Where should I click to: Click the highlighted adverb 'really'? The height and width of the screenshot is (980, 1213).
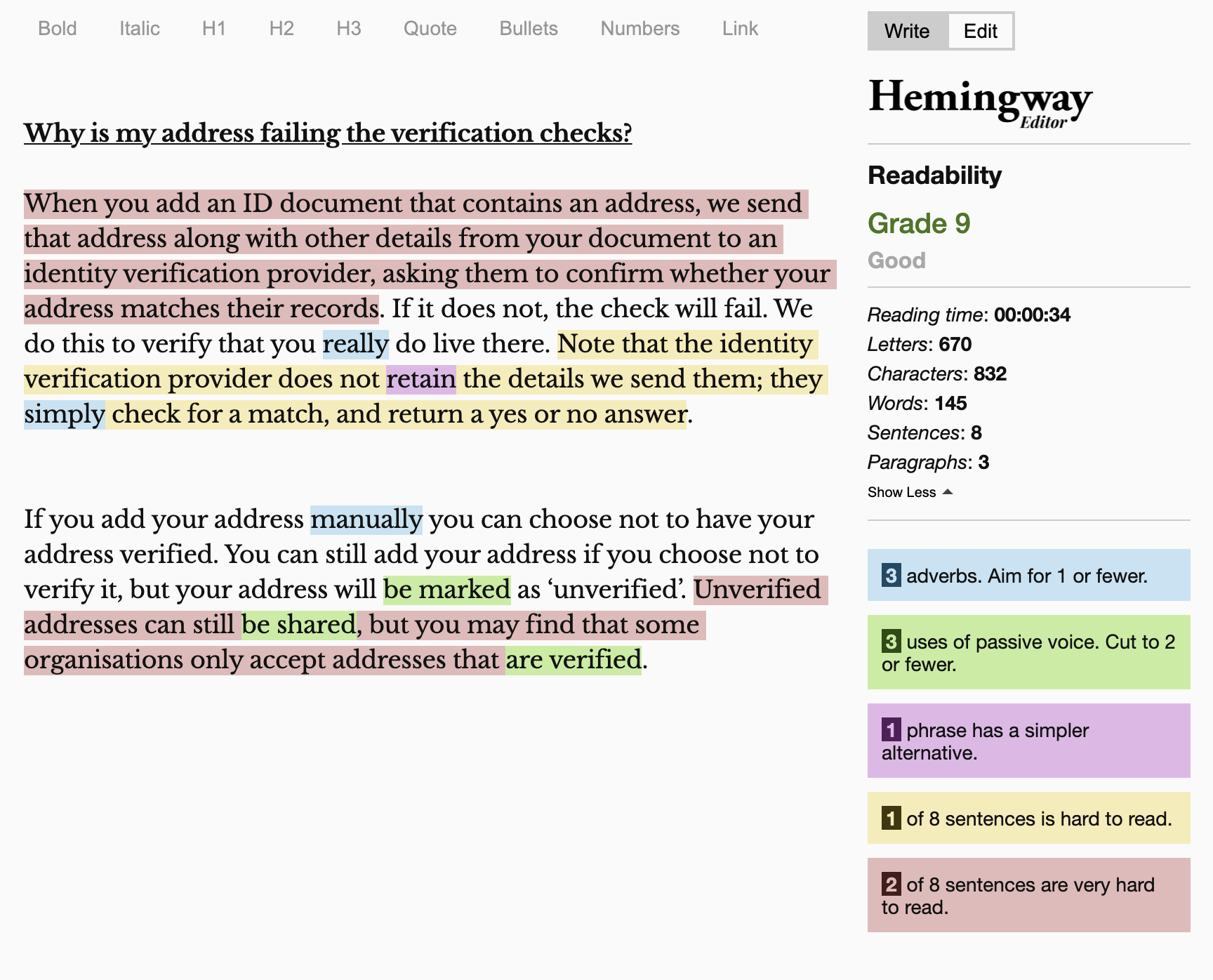tap(355, 344)
